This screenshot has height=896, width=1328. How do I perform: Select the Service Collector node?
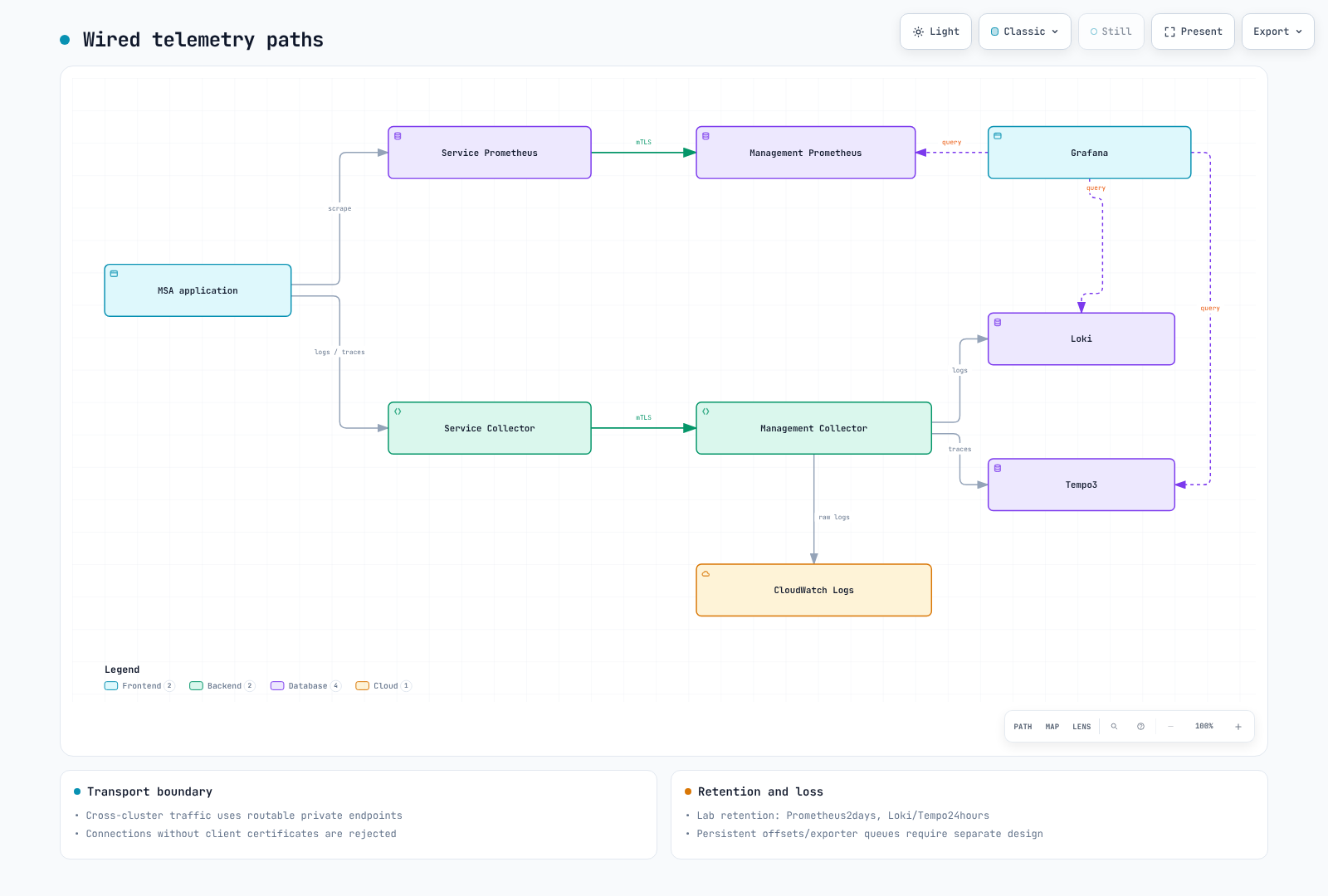490,428
